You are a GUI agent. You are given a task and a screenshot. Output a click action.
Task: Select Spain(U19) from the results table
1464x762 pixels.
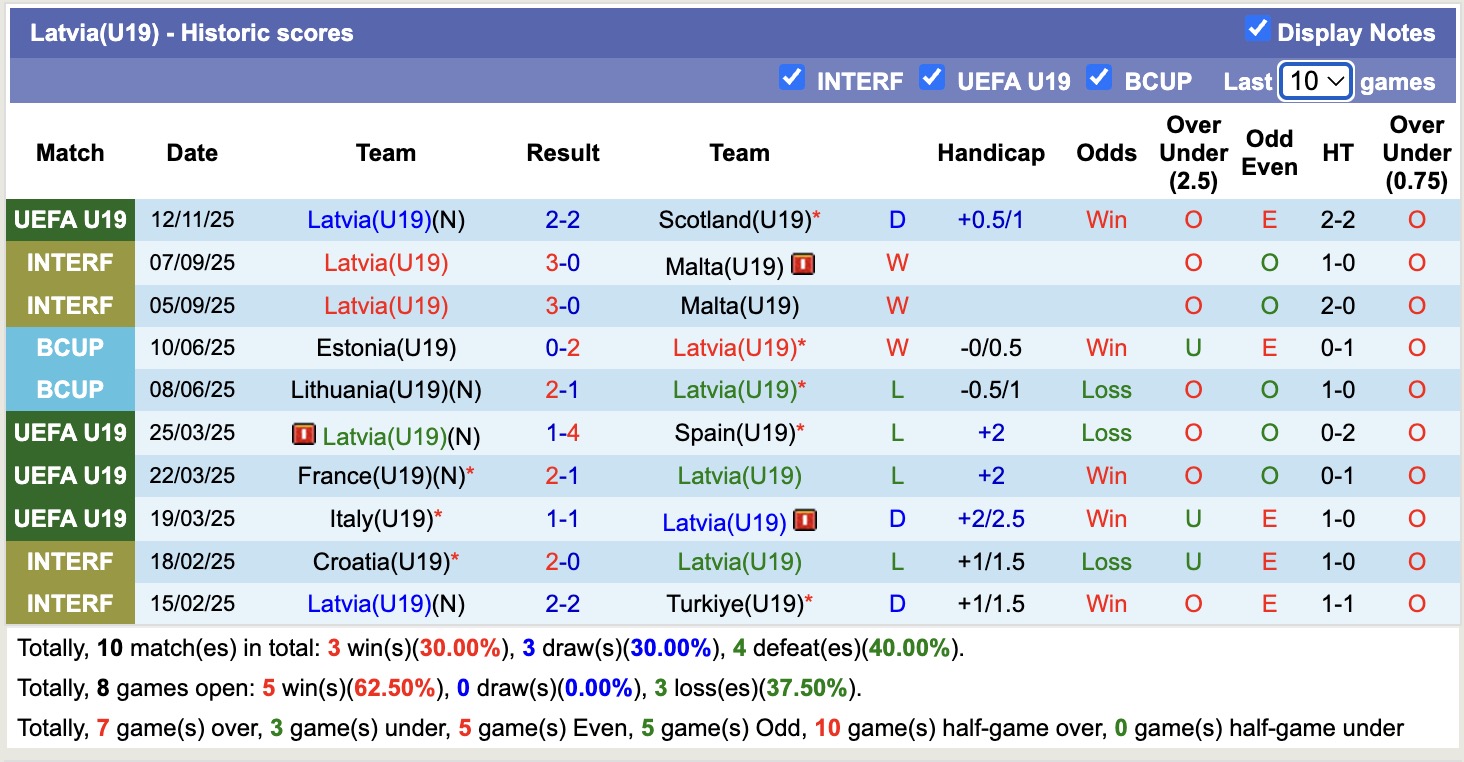[735, 434]
